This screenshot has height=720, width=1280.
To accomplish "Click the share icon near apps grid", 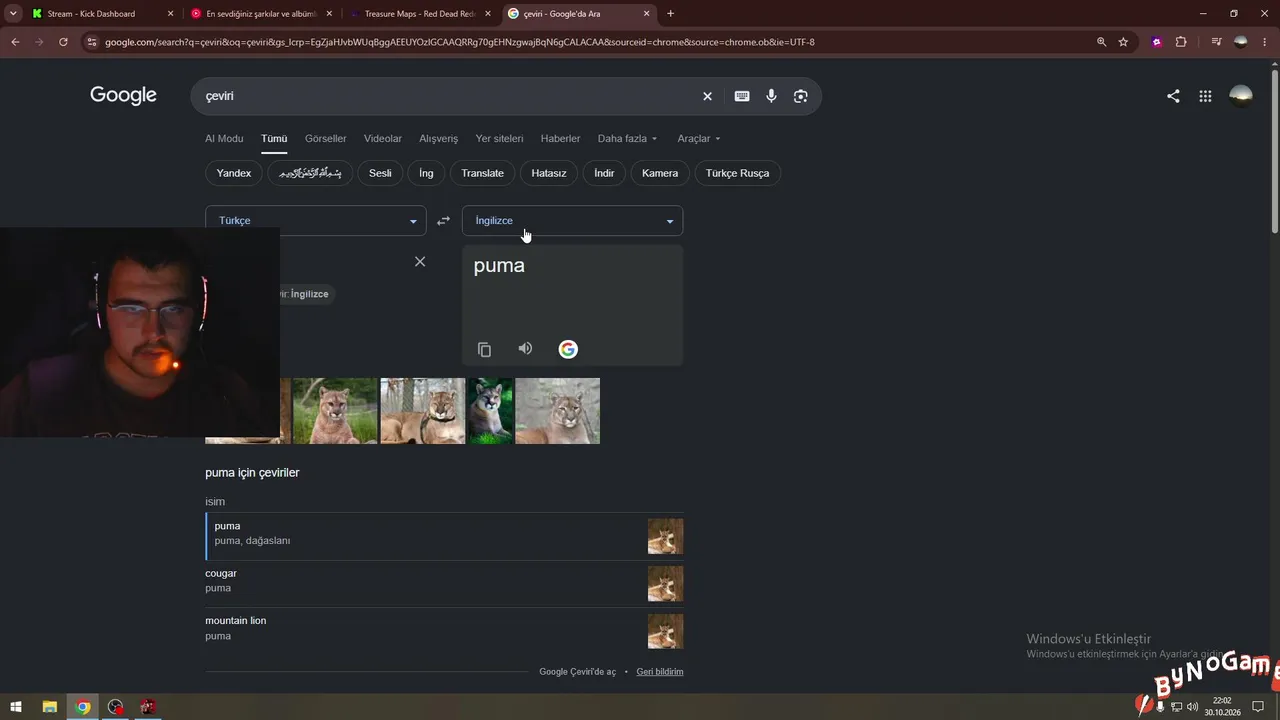I will 1173,96.
